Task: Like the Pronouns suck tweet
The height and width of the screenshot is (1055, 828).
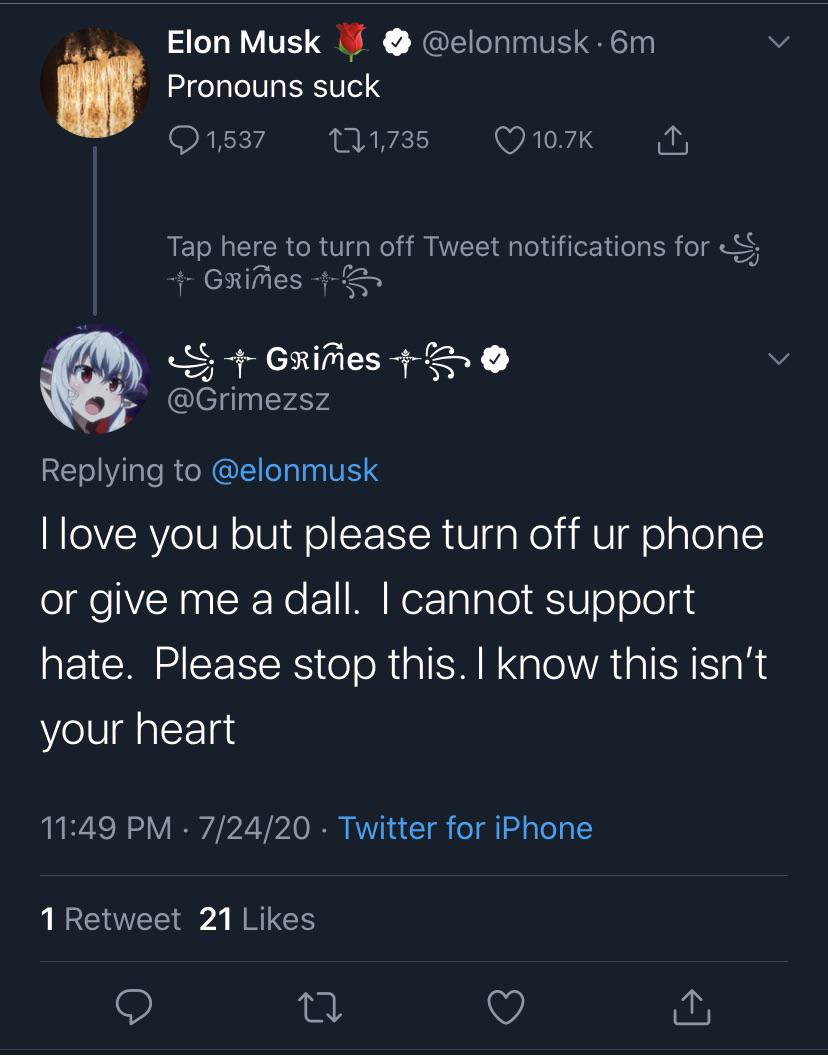Action: [510, 140]
